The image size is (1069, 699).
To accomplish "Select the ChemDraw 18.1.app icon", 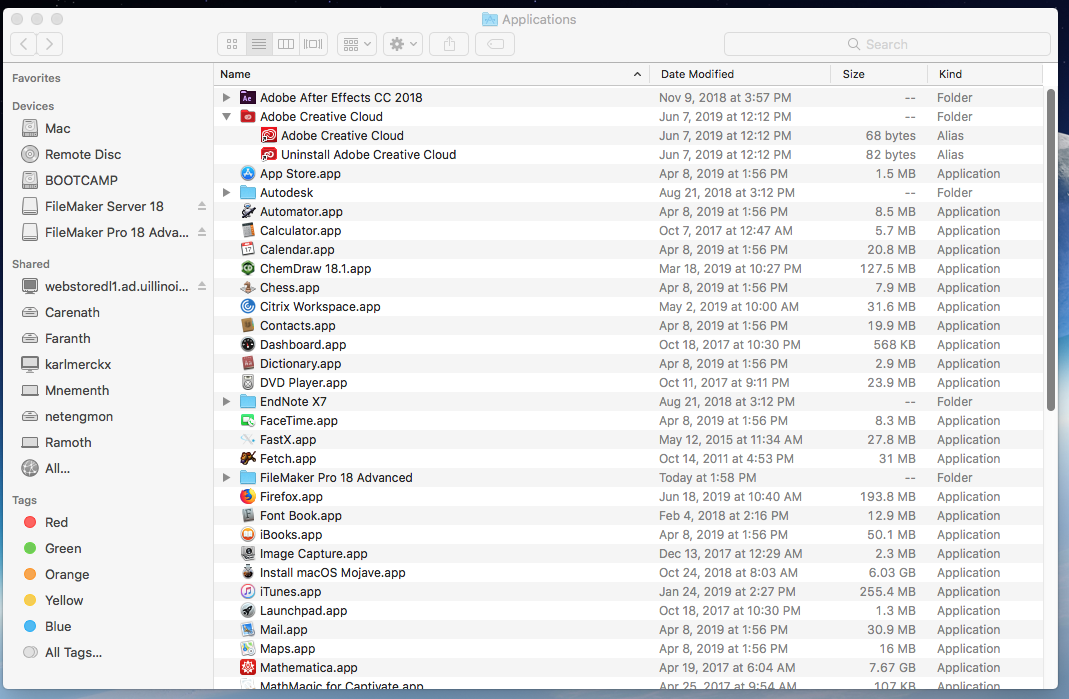I will tap(247, 269).
